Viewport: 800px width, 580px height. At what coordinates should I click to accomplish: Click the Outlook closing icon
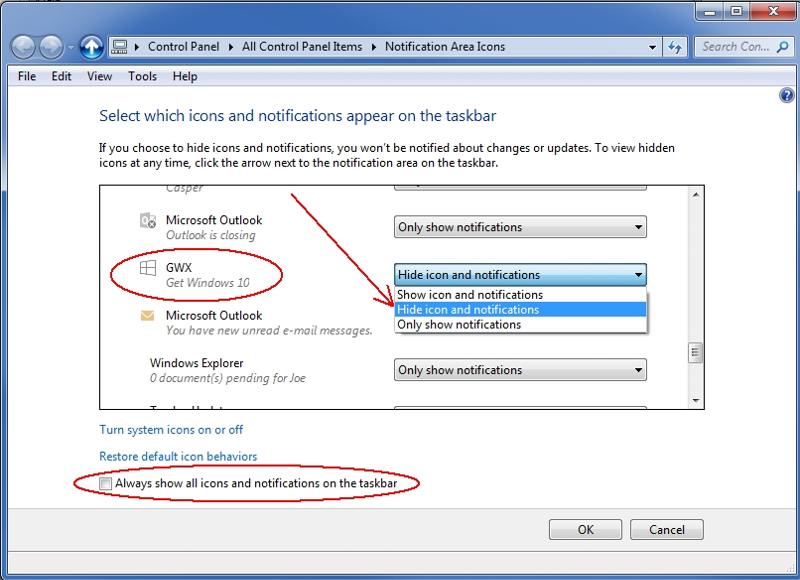pos(148,220)
